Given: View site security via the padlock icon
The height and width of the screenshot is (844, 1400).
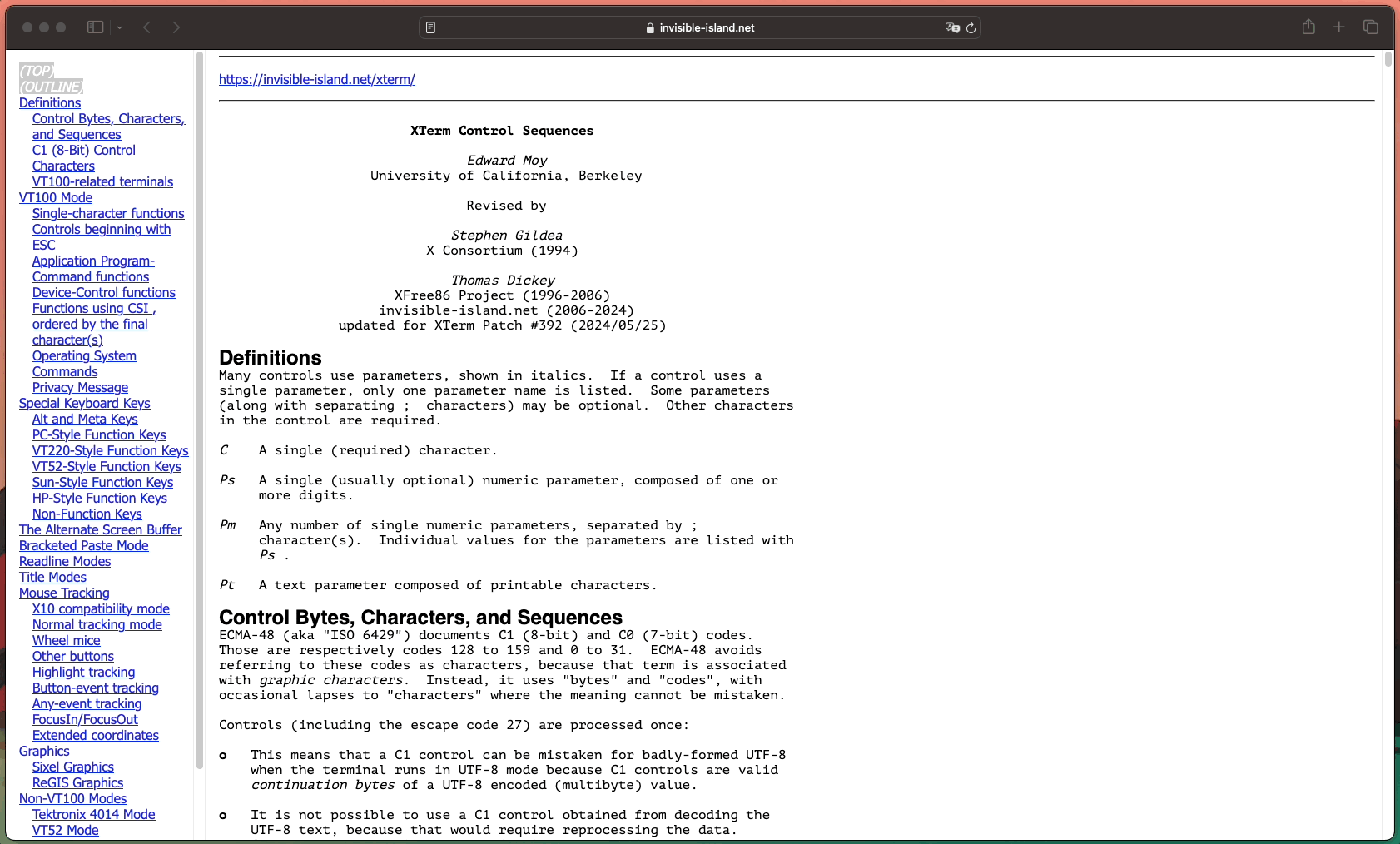Looking at the screenshot, I should (x=649, y=27).
